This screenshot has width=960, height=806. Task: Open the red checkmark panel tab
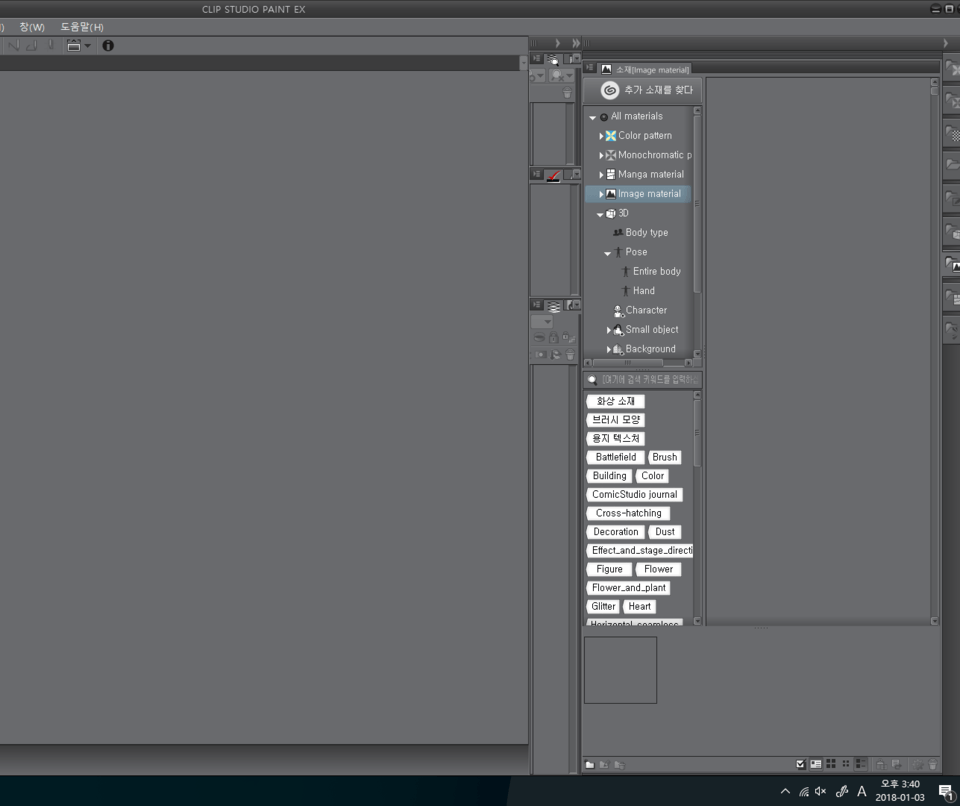[x=553, y=175]
